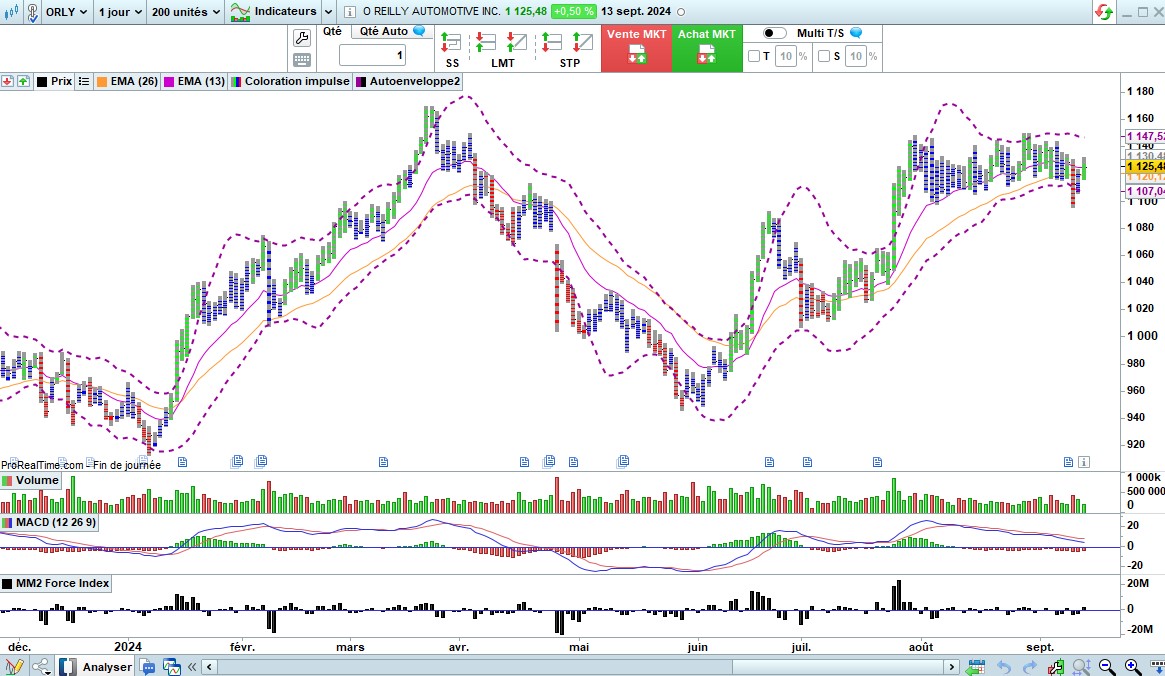Click the Achat MKT buy button
1165x676 pixels.
click(707, 48)
